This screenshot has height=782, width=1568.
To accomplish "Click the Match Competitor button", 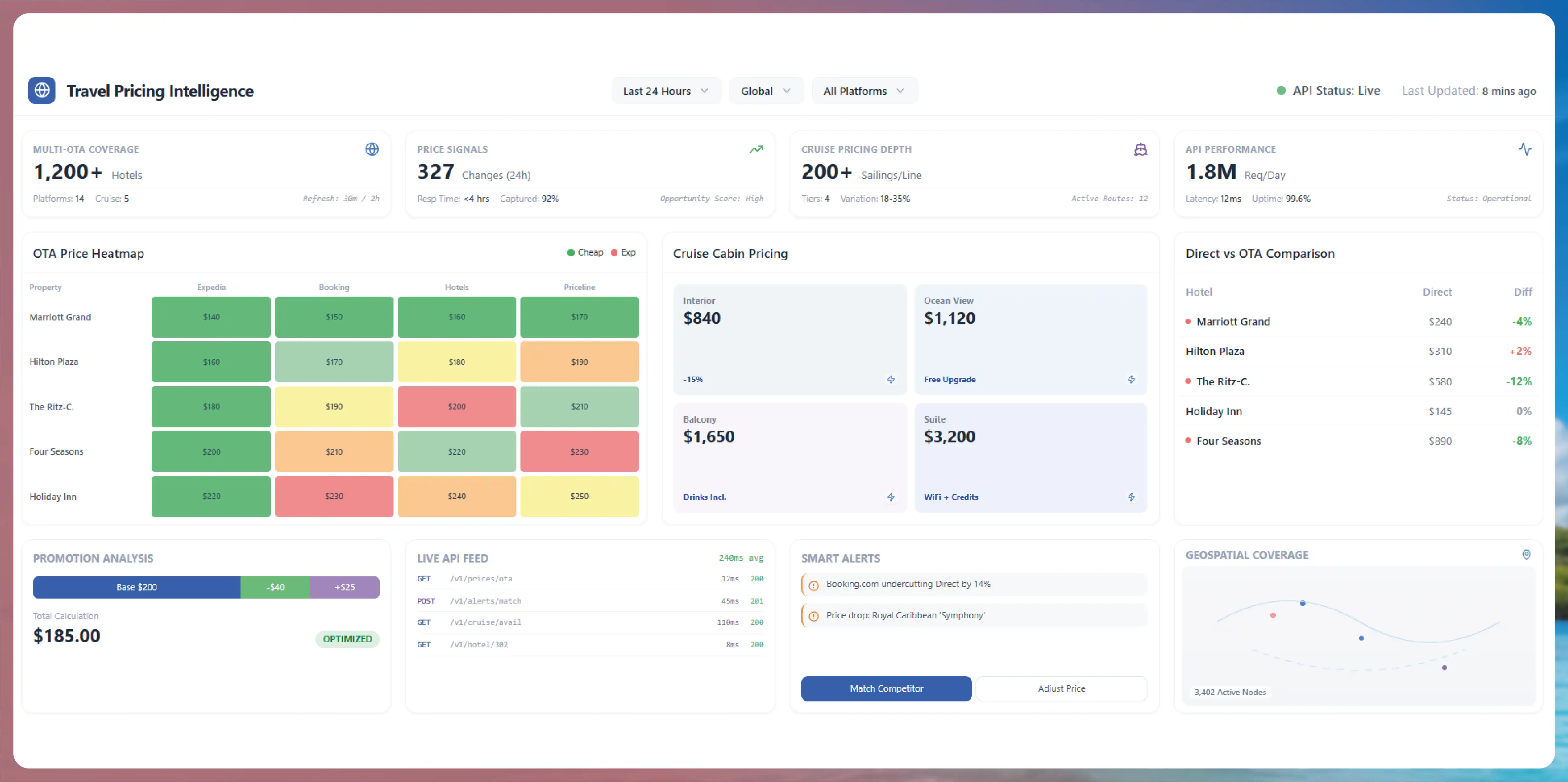I will [886, 688].
